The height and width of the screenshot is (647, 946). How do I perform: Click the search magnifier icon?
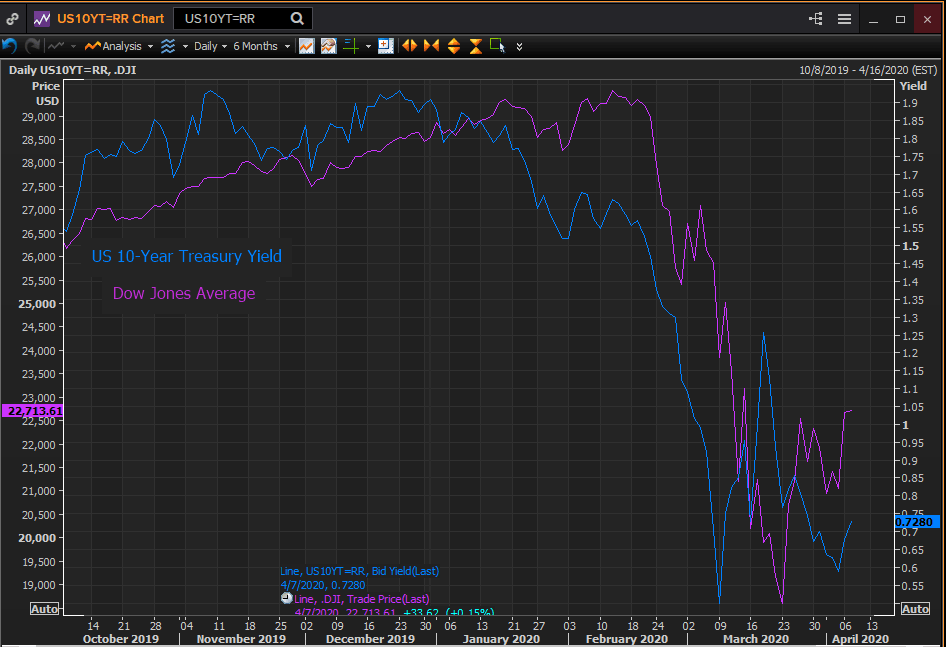click(297, 19)
